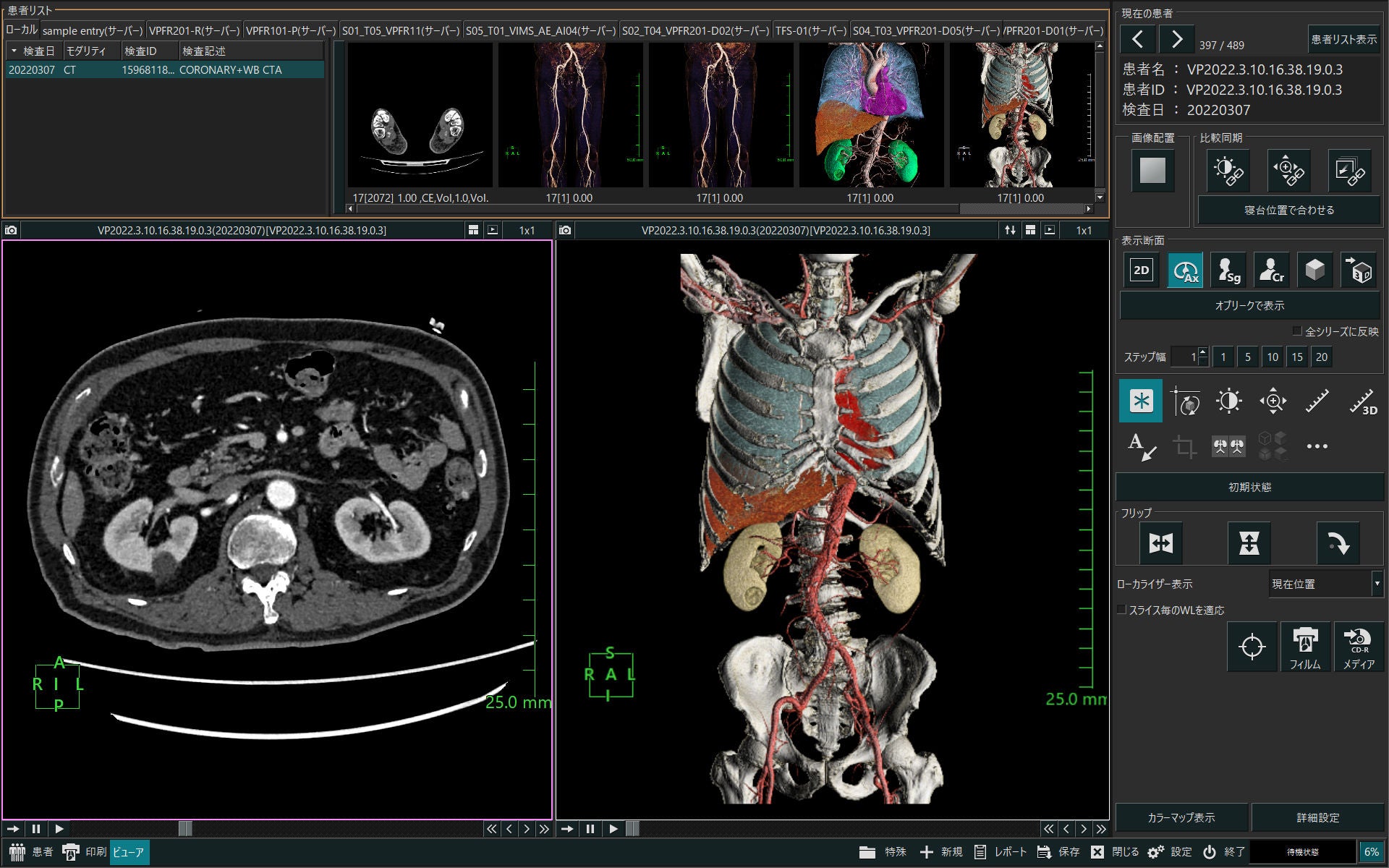This screenshot has height=868, width=1389.
Task: Open 詳細設定 detailed settings
Action: pyautogui.click(x=1317, y=817)
